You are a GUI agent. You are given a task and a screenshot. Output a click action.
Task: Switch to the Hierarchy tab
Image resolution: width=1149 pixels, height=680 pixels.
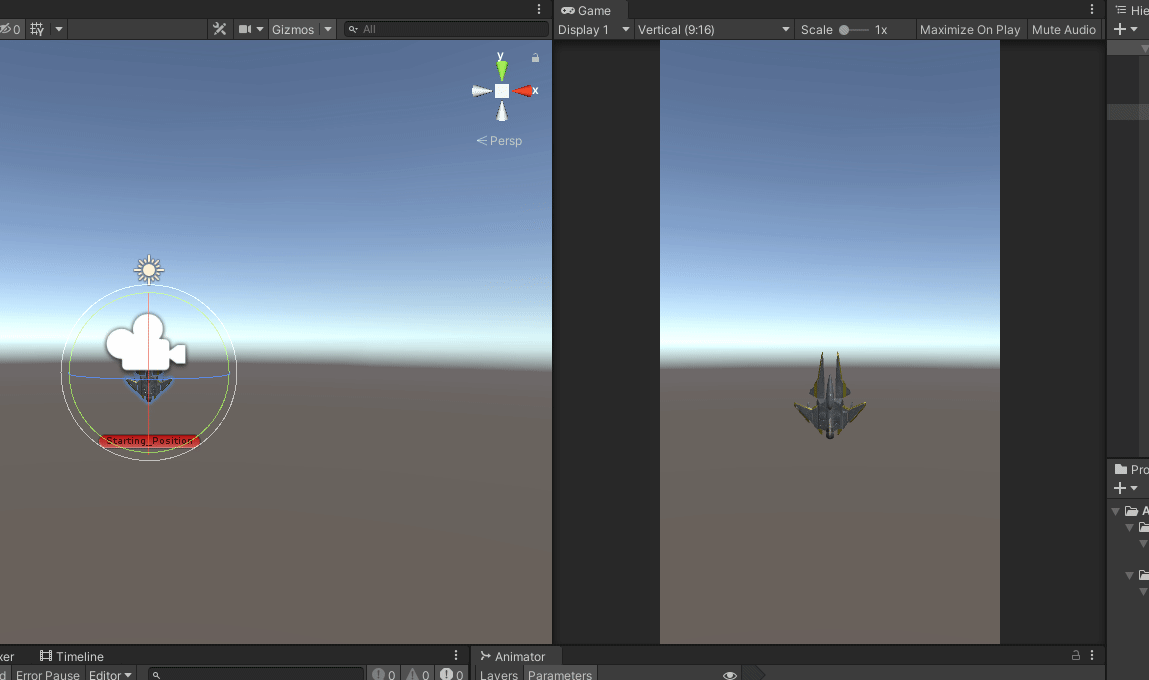coord(1131,10)
